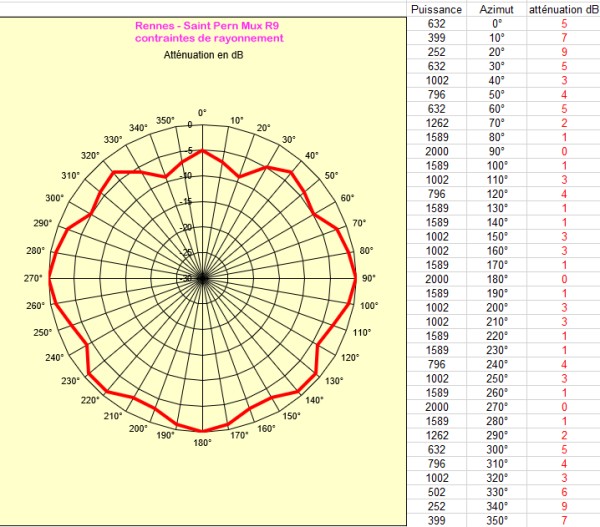Select attenuation value 0 in the 90° row

point(564,152)
